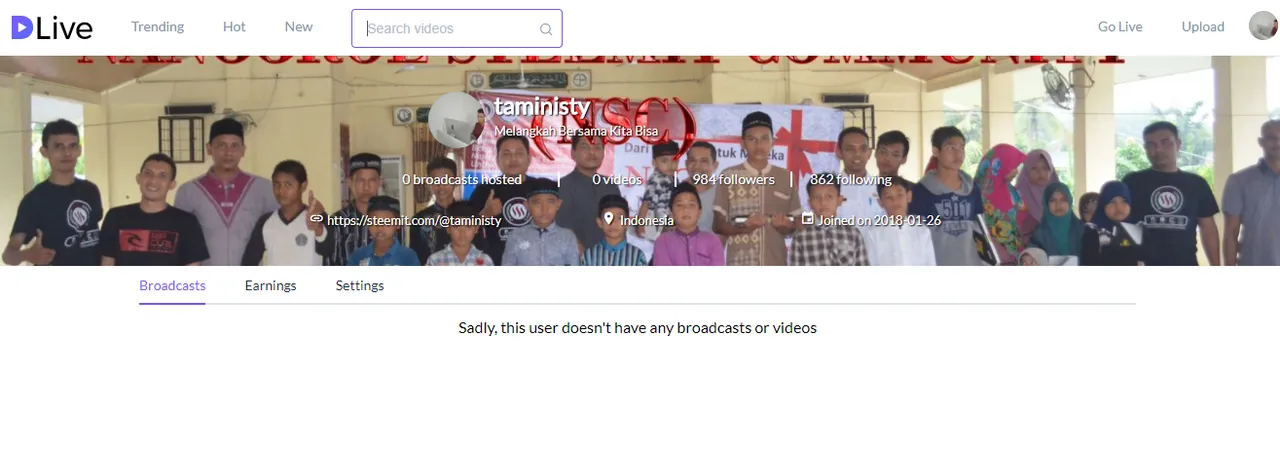Open the Hot videos page
This screenshot has width=1280, height=452.
(234, 27)
